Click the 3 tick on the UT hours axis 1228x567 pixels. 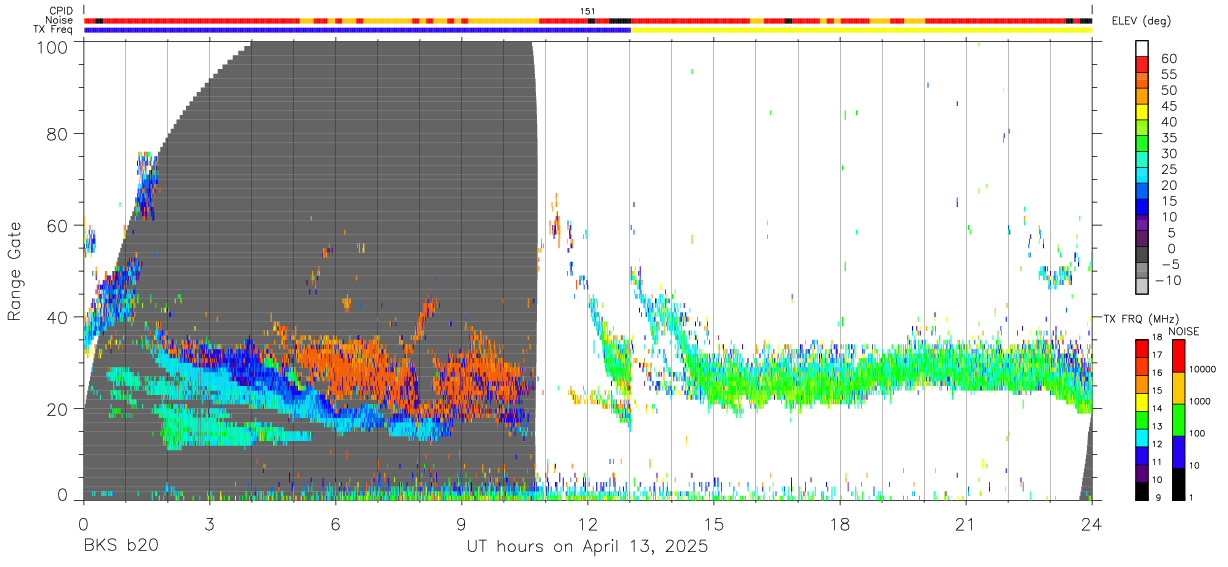pos(209,523)
